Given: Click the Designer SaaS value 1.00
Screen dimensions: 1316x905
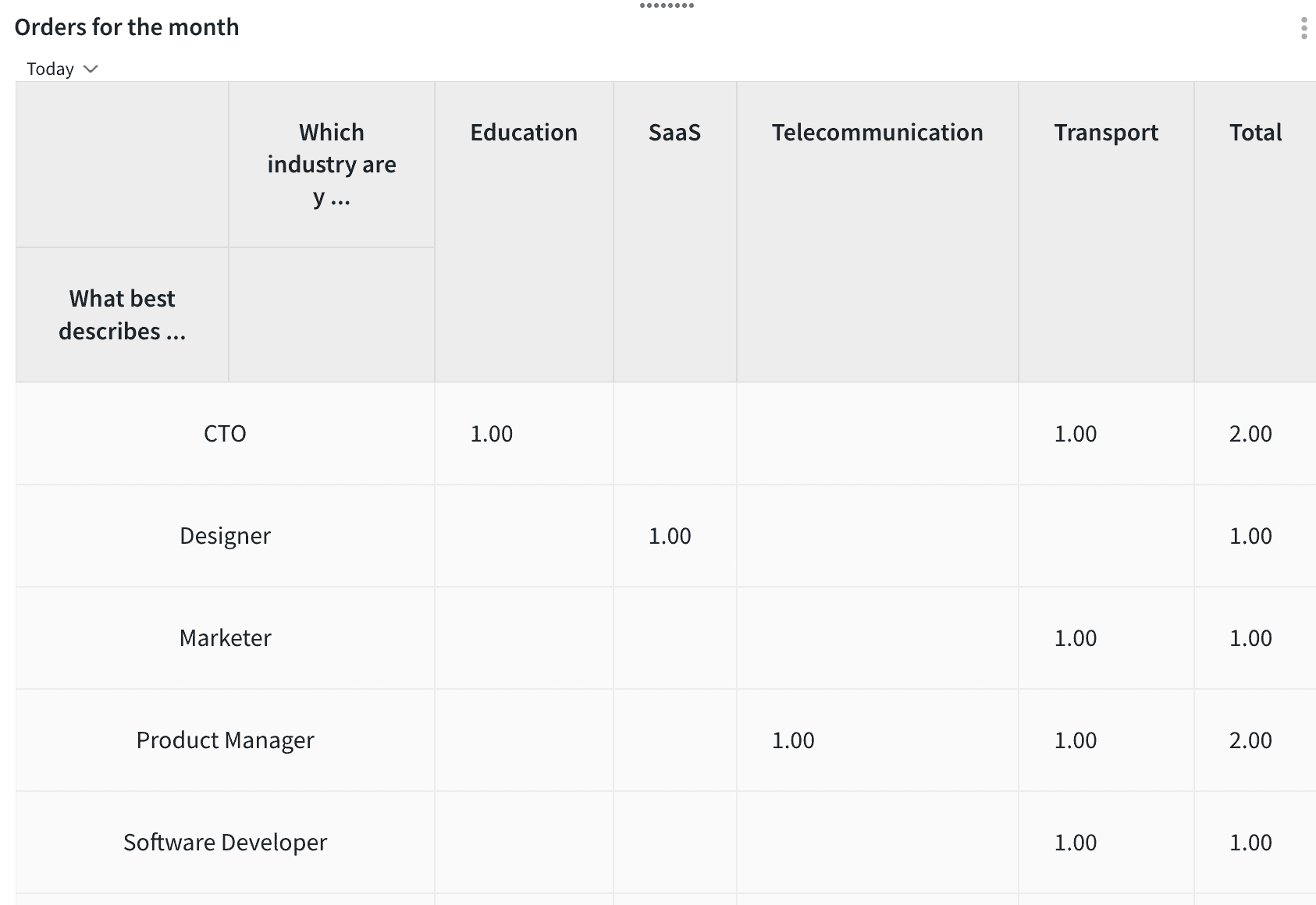Looking at the screenshot, I should click(670, 536).
